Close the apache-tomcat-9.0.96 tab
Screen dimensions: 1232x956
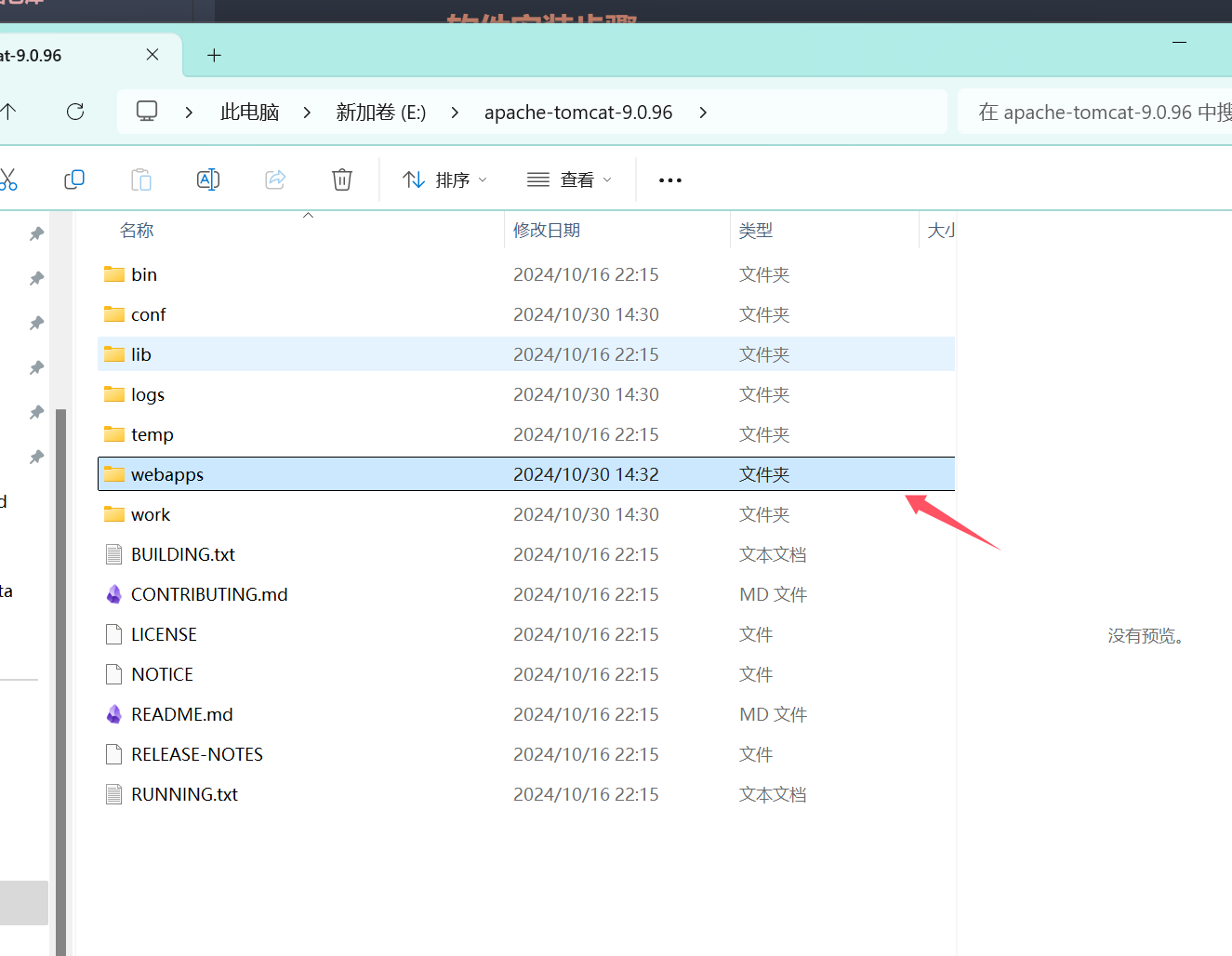(x=152, y=55)
